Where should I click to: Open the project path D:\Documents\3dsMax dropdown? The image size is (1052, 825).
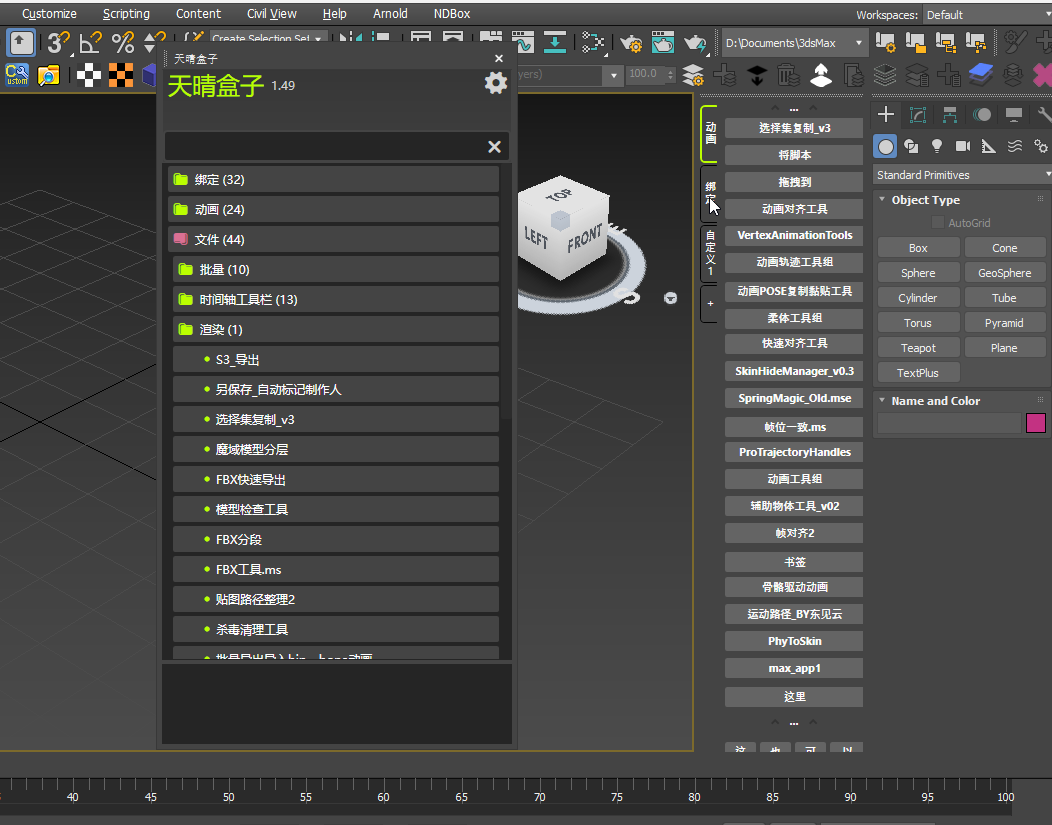point(794,43)
